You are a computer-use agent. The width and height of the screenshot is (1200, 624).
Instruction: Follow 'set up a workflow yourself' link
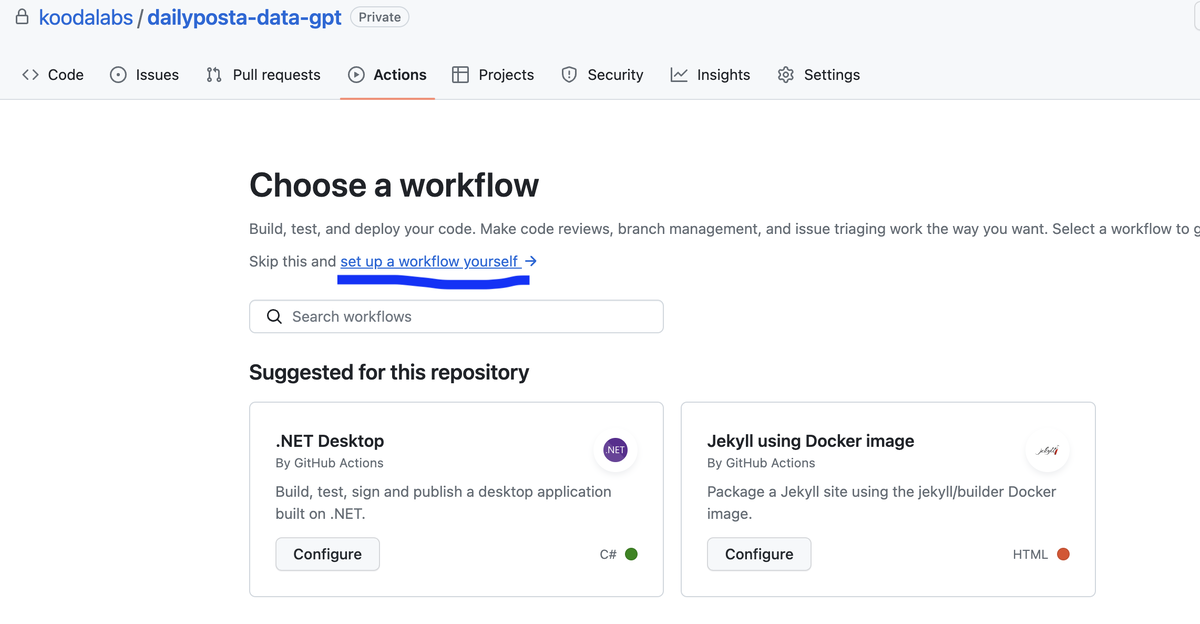439,261
